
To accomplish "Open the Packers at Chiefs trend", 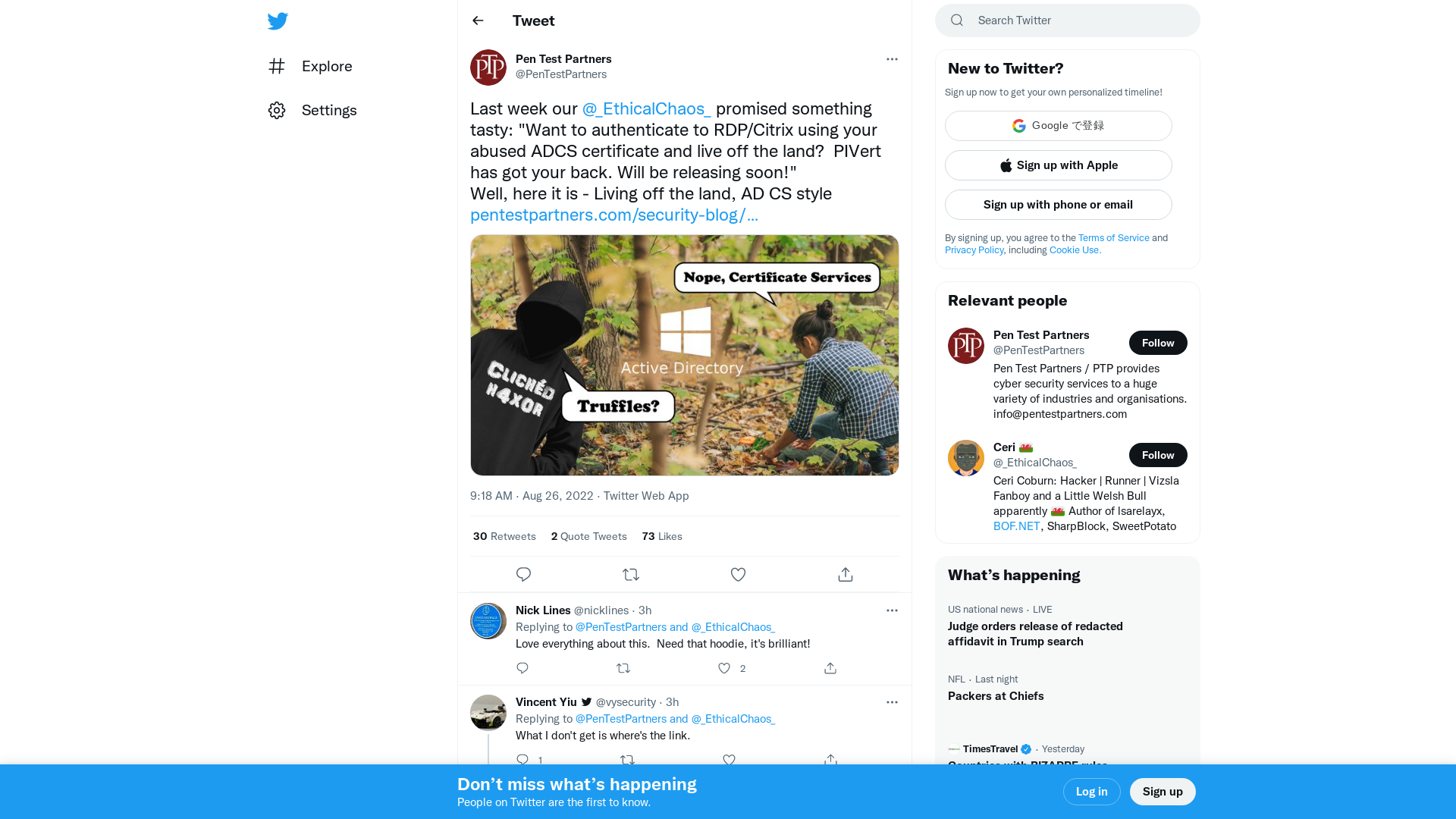I will tap(996, 696).
